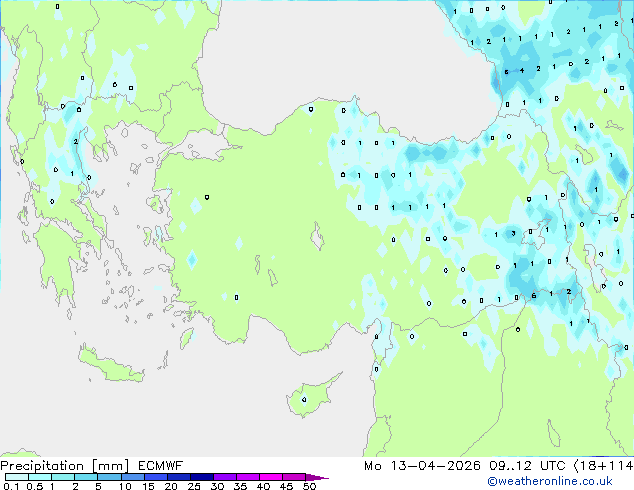Pick the 15–20 mm legend color box
The width and height of the screenshot is (634, 490).
click(155, 477)
